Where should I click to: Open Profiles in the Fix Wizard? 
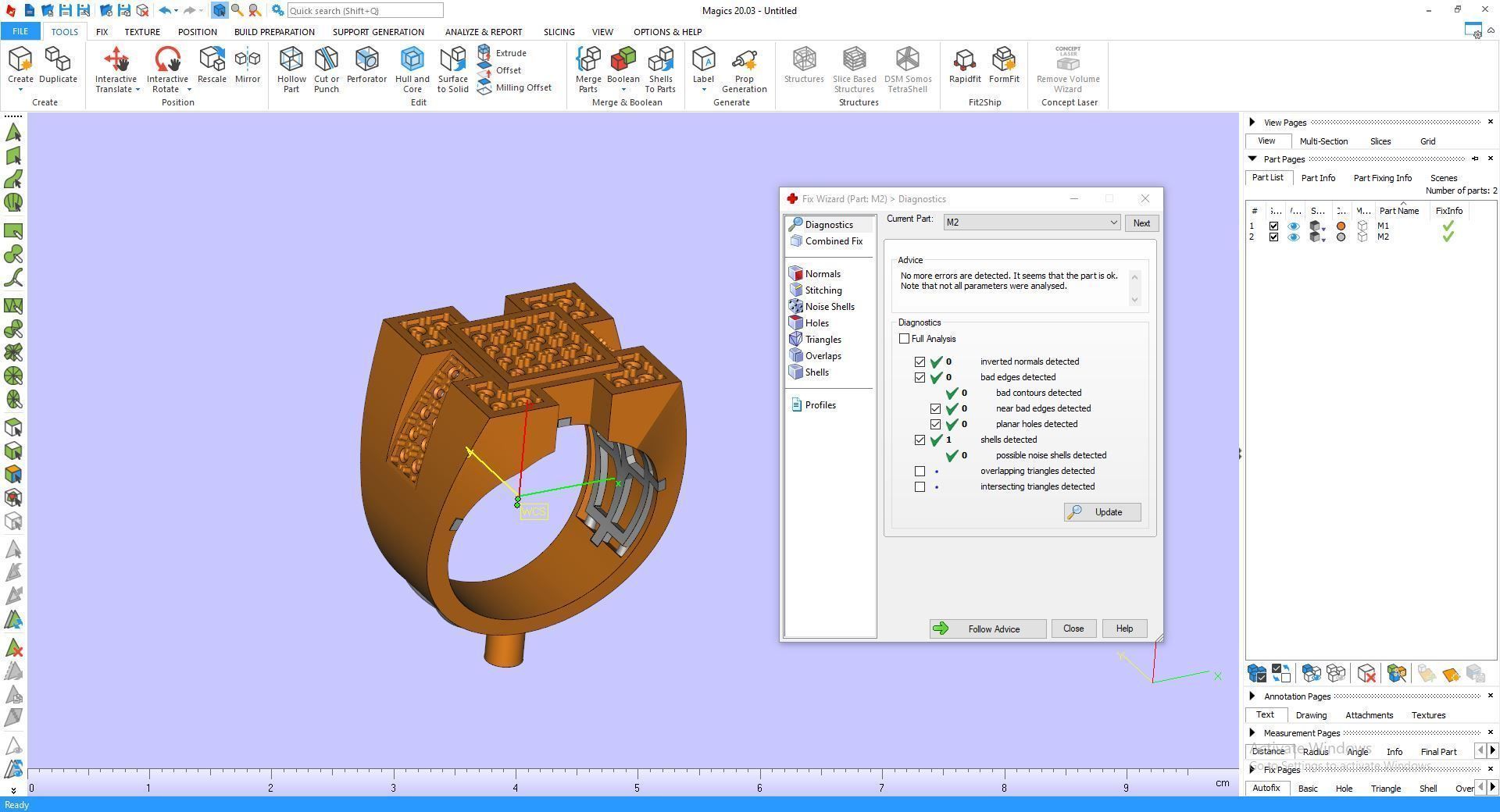coord(813,405)
